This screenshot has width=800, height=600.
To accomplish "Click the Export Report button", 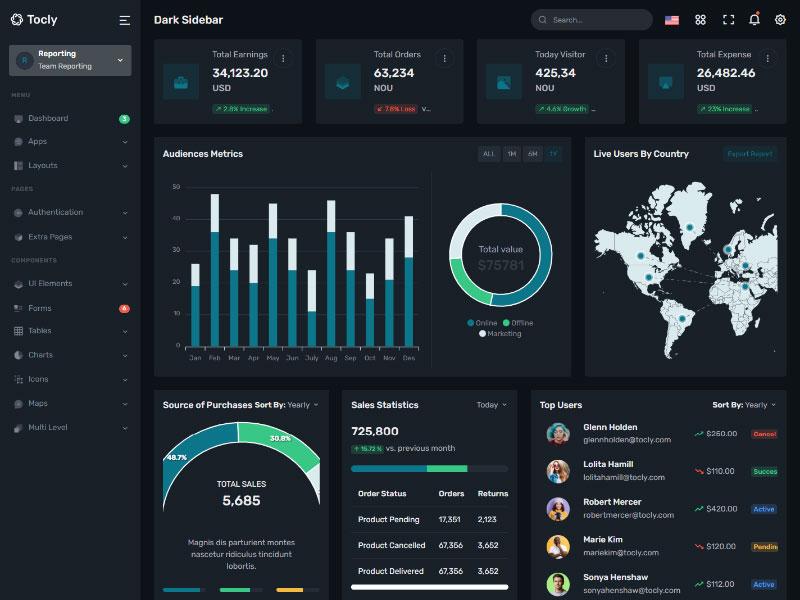I will point(749,154).
